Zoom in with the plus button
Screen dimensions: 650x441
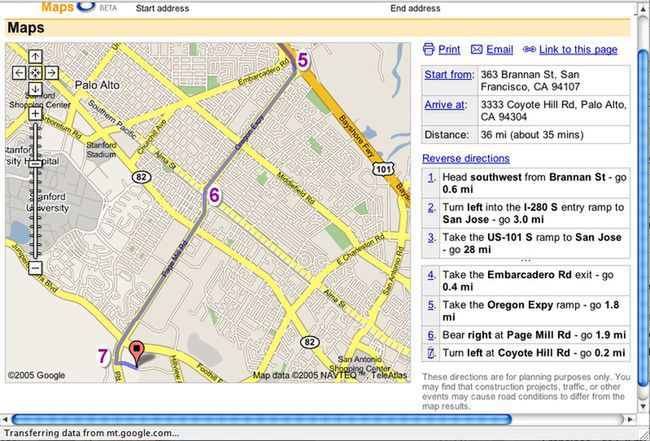(x=36, y=114)
